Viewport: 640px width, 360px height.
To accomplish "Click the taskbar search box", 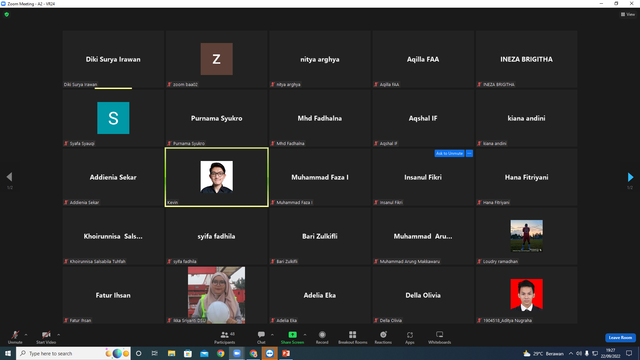I will click(74, 353).
